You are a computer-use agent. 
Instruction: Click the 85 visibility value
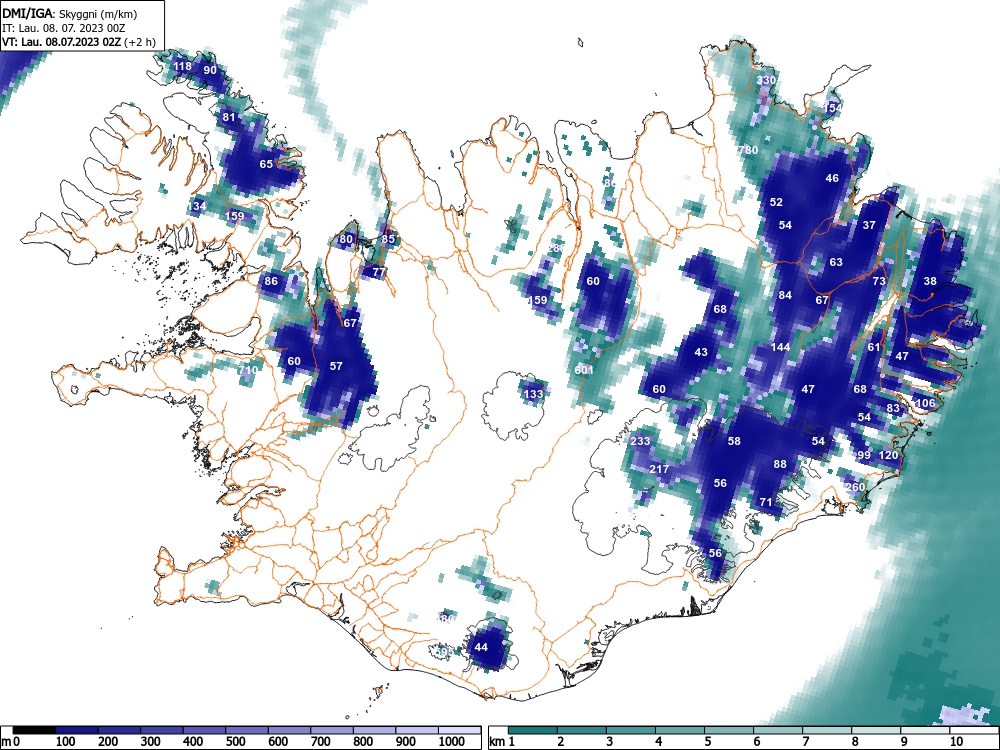[388, 240]
